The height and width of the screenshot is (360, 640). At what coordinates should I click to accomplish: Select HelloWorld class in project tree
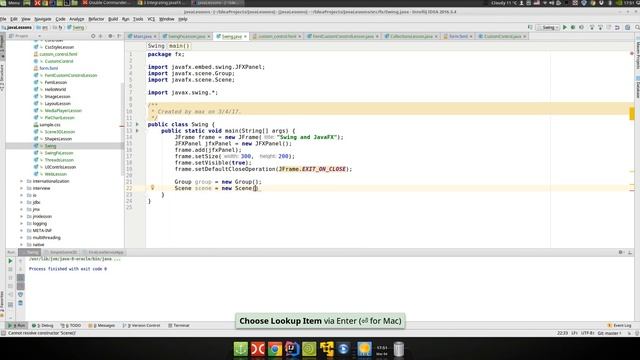click(x=55, y=89)
